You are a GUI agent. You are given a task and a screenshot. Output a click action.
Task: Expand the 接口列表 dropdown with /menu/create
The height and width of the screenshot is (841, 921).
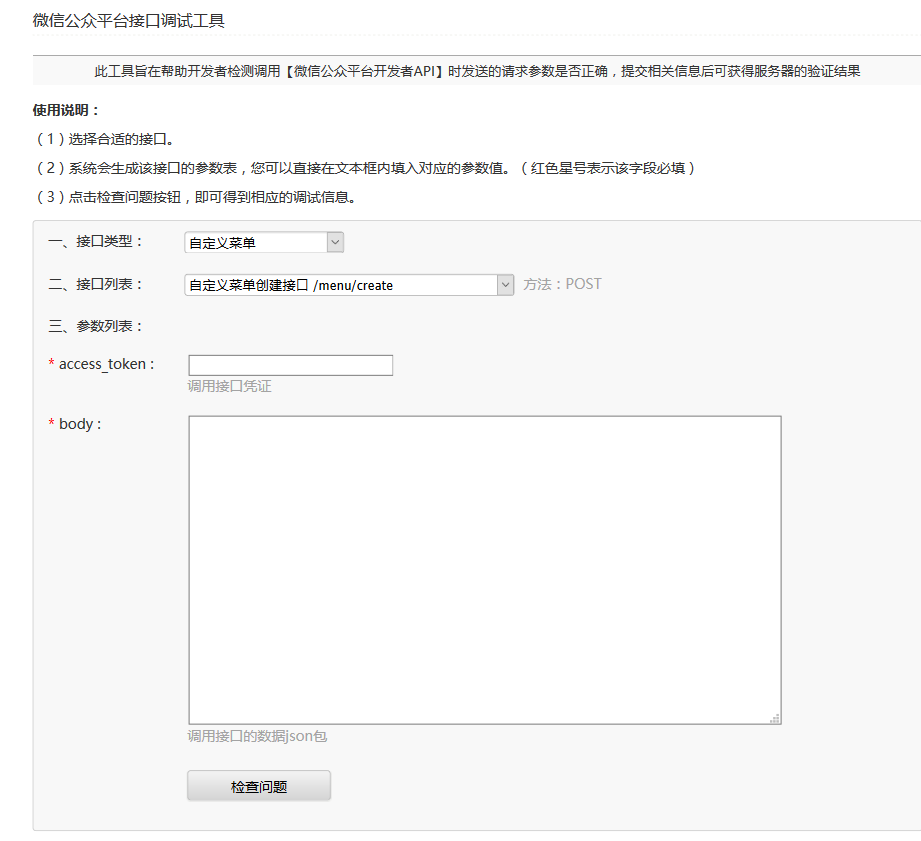(349, 285)
